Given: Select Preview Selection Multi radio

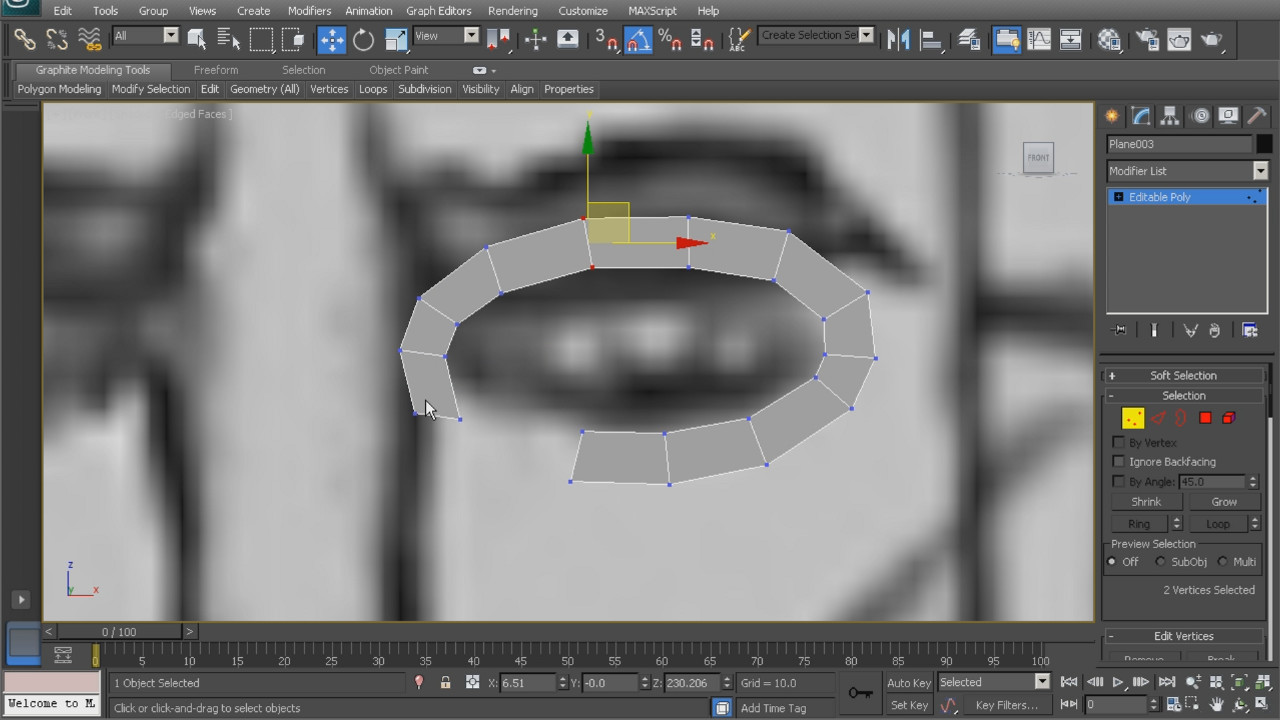Looking at the screenshot, I should pyautogui.click(x=1223, y=562).
